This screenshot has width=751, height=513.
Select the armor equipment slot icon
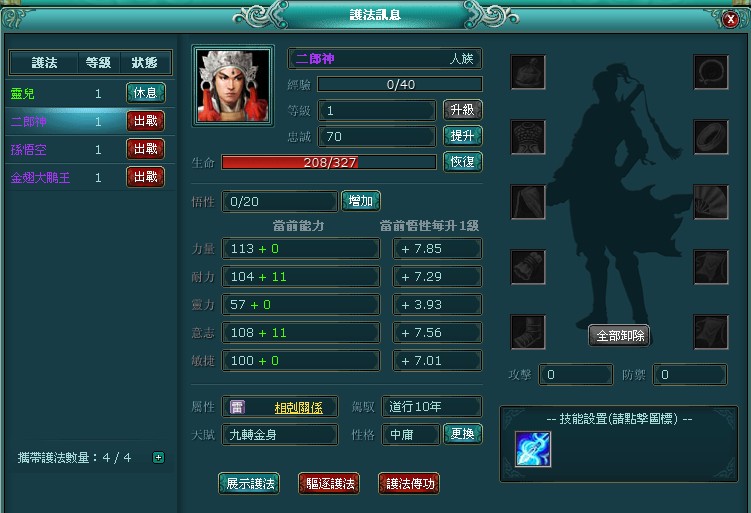tap(528, 137)
